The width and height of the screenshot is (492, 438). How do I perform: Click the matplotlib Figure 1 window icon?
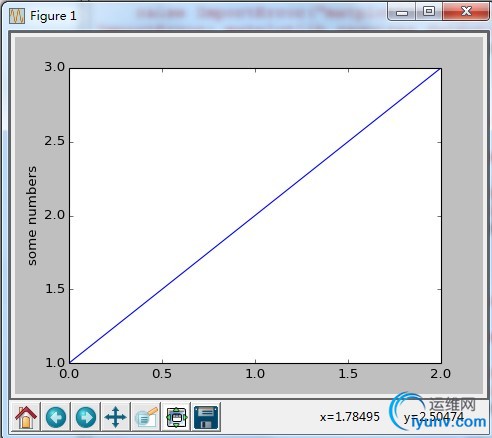tap(17, 16)
